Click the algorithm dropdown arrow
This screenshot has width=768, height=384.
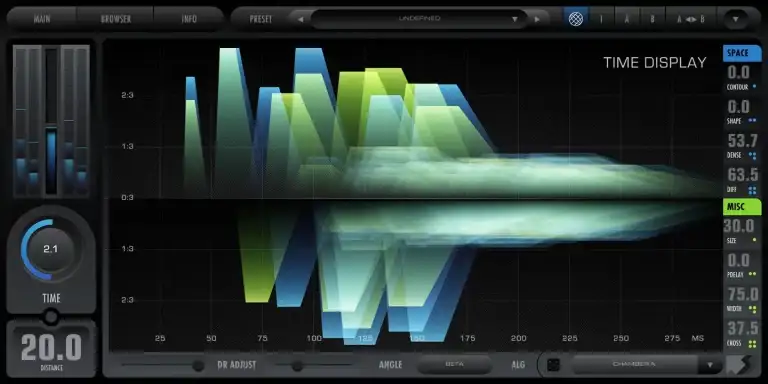pyautogui.click(x=710, y=365)
